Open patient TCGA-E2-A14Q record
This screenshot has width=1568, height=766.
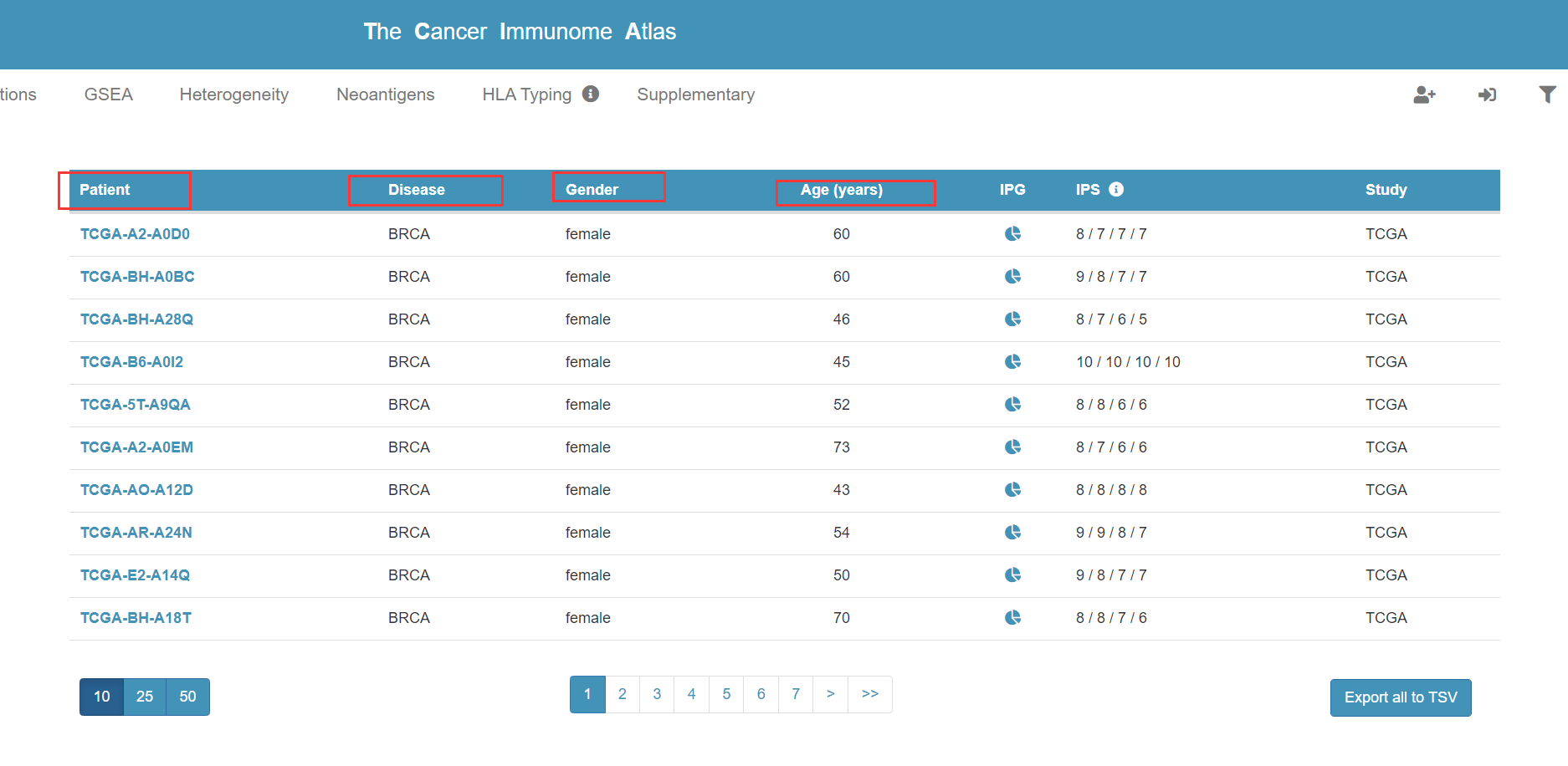pos(135,575)
